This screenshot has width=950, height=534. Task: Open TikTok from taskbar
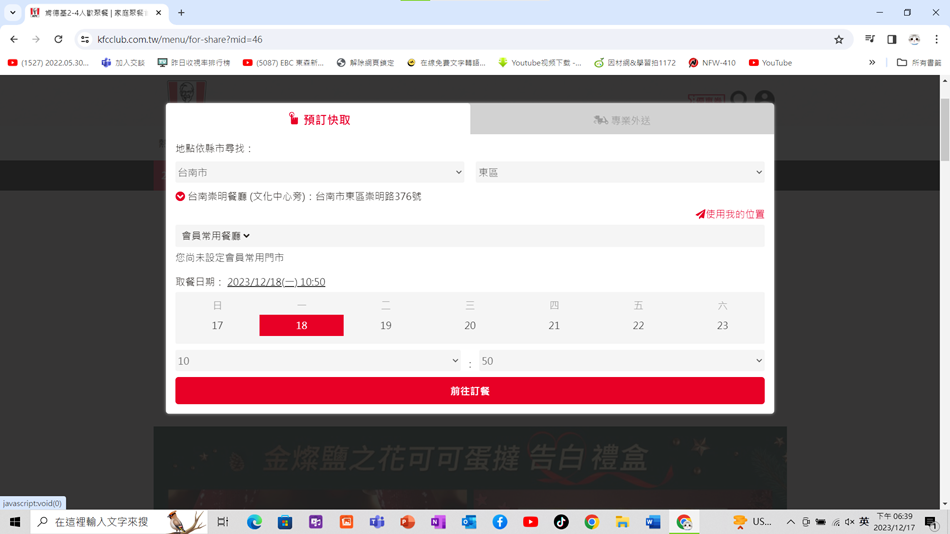[561, 522]
